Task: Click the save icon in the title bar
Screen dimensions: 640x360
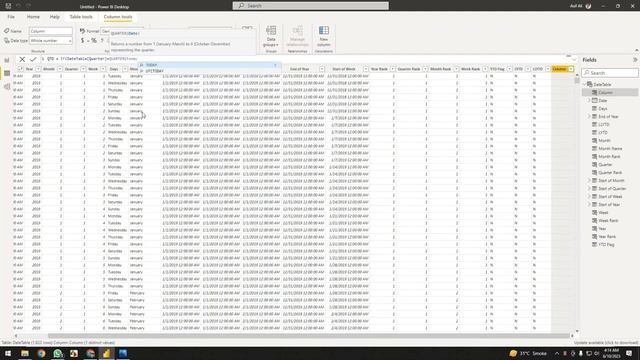Action: pyautogui.click(x=8, y=6)
